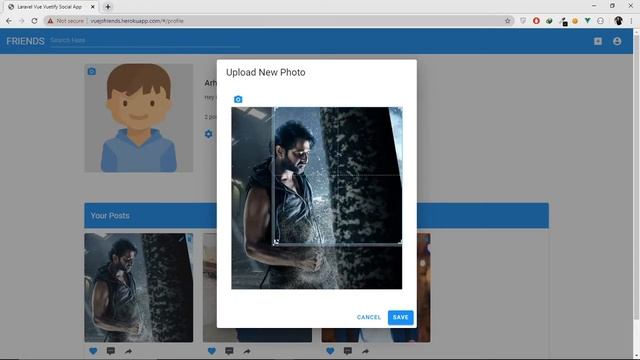This screenshot has height=360, width=640.
Task: Share the third post
Action: (x=365, y=351)
